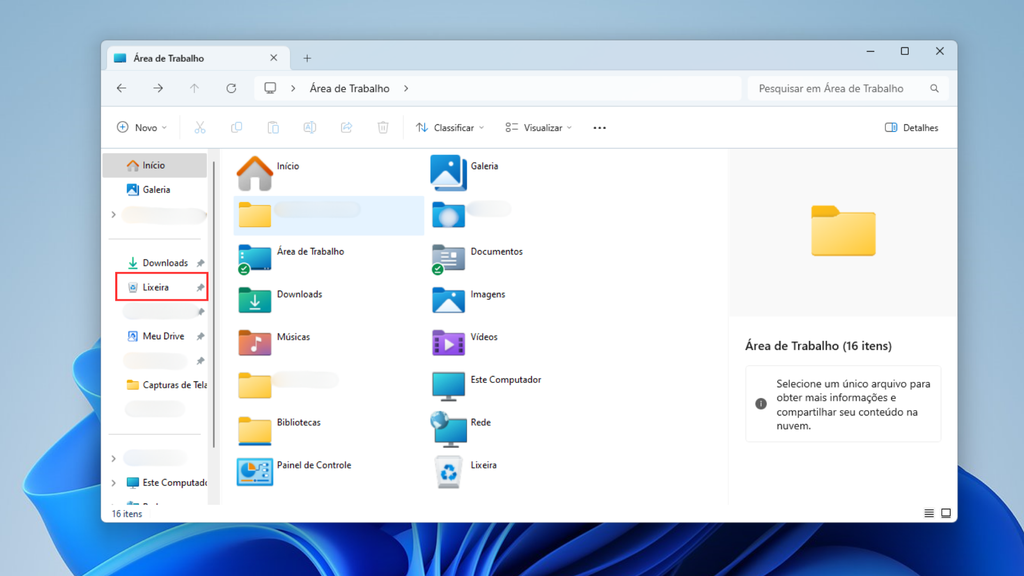Screen dimensions: 1024x576
Task: Select the Vídeos folder
Action: (x=465, y=343)
